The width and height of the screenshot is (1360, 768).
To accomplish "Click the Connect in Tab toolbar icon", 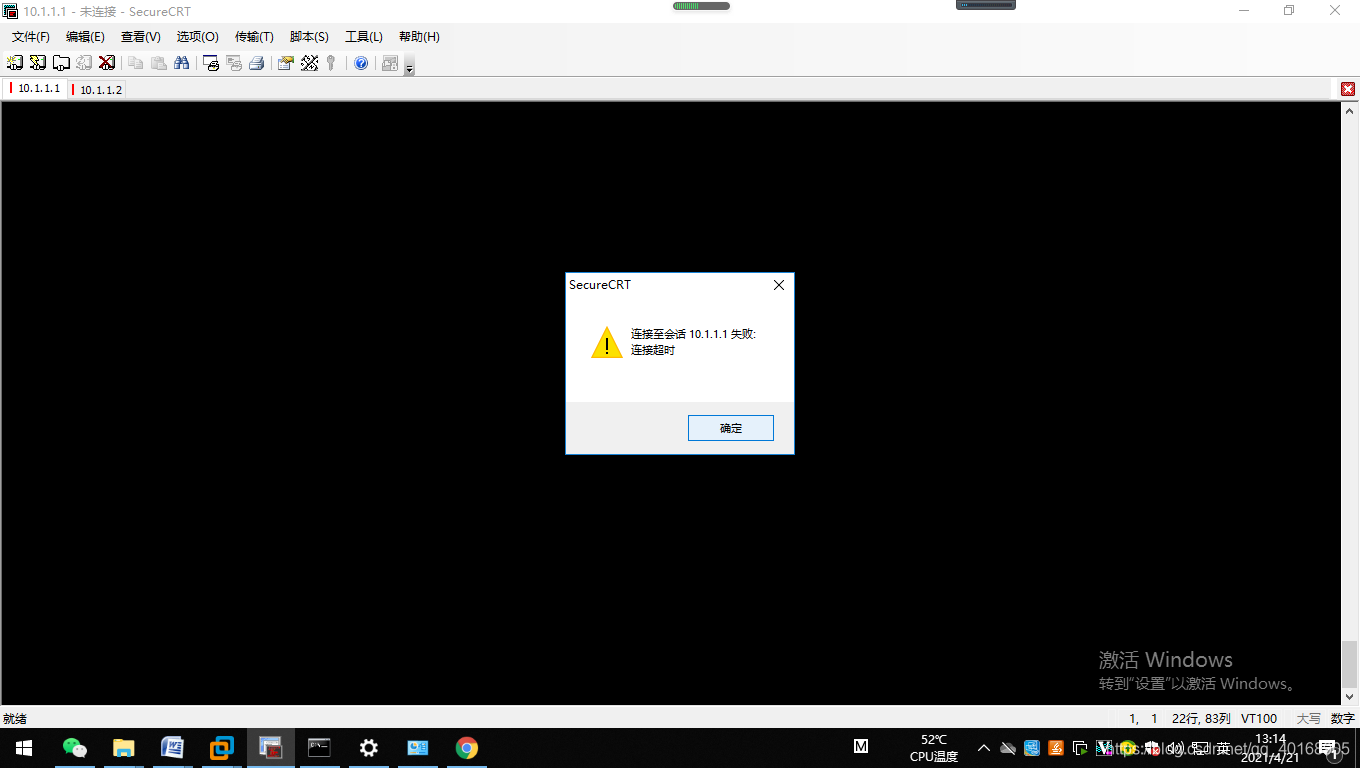I will (x=61, y=63).
